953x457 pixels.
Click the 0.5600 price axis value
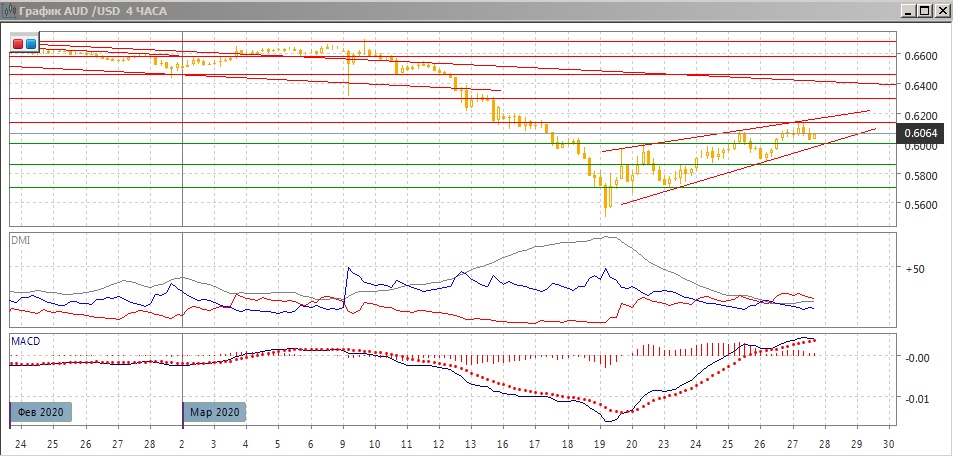coord(920,205)
